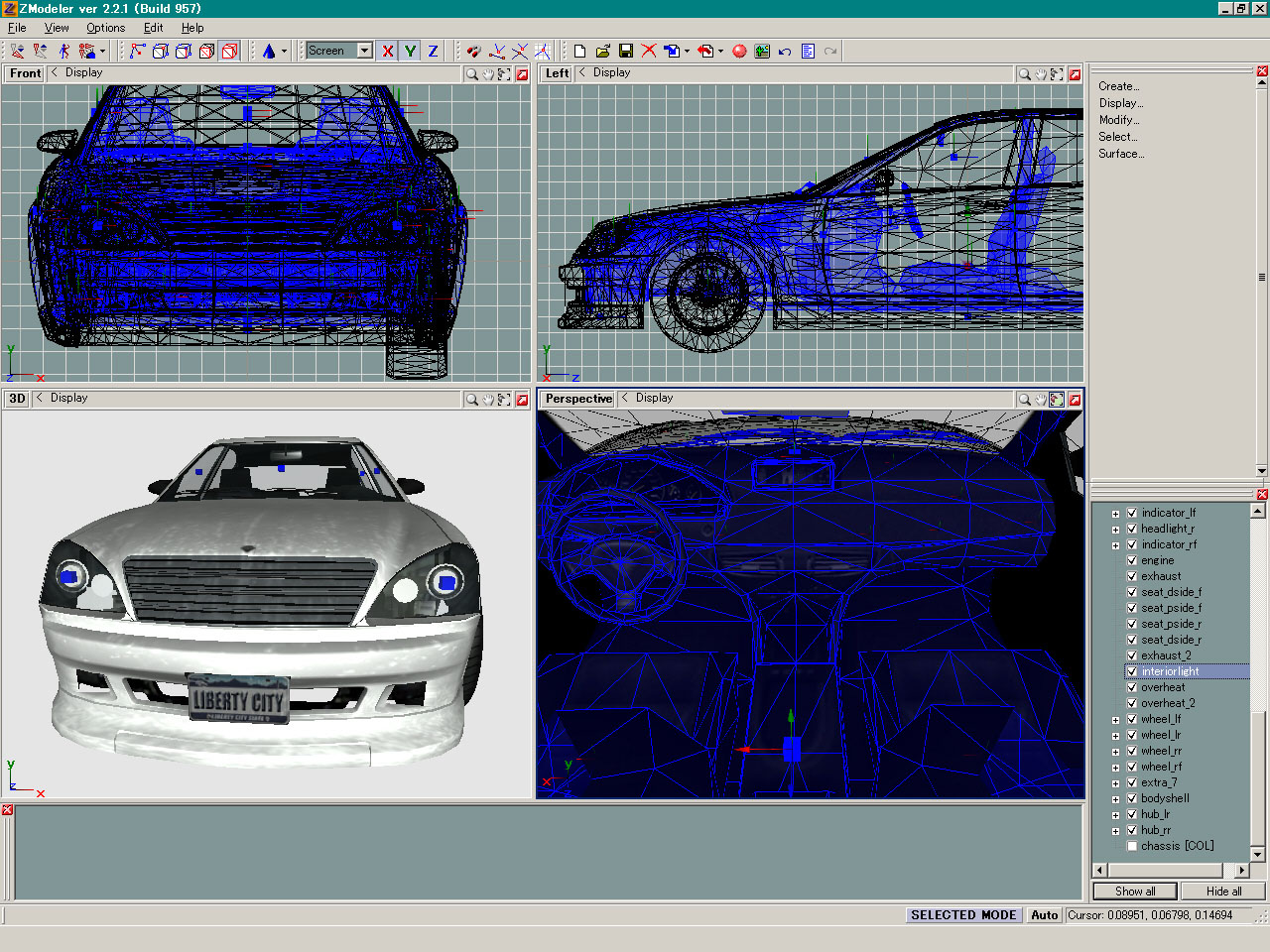The image size is (1270, 952).
Task: Maximize the Left viewport with red icon
Action: 1074,73
